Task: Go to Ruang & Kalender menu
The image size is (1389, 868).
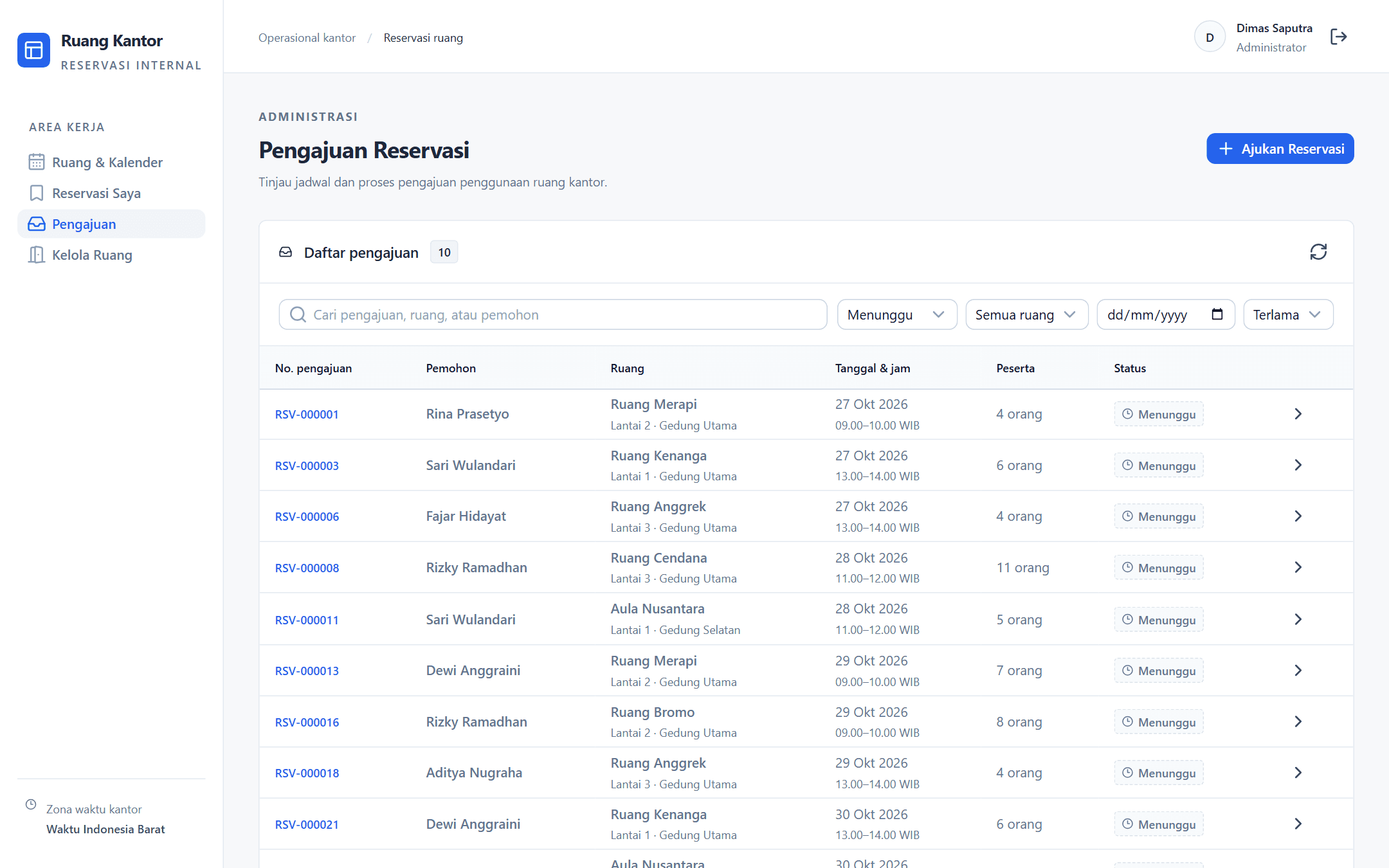Action: 111,162
